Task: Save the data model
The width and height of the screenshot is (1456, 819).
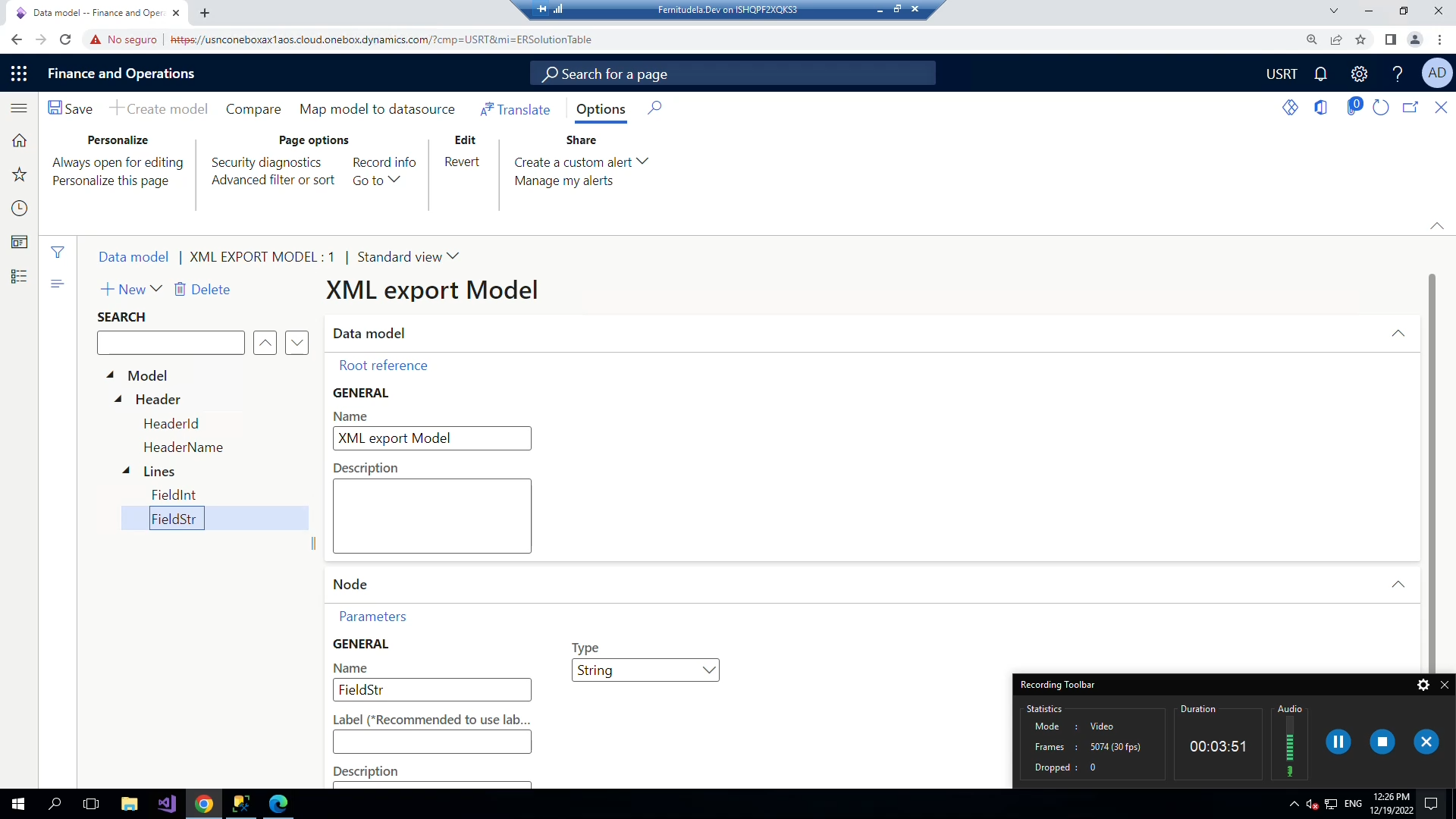Action: (71, 108)
